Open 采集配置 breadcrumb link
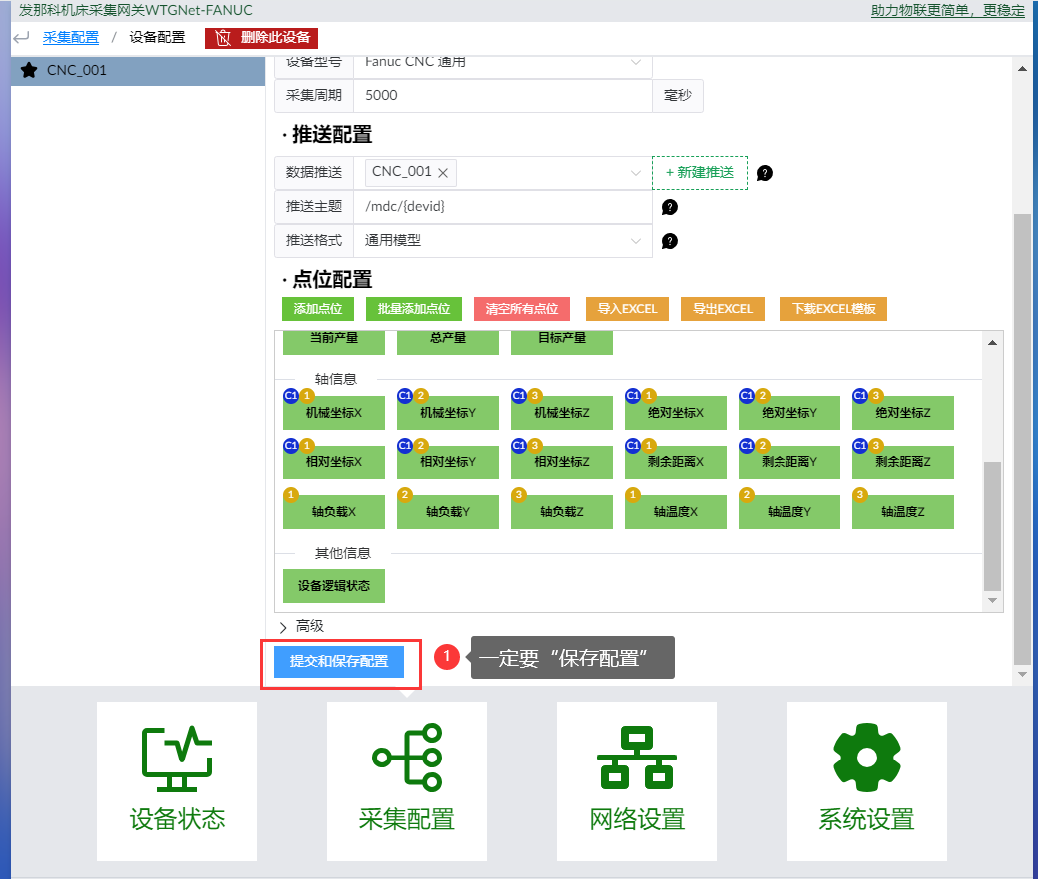The width and height of the screenshot is (1038, 879). click(x=71, y=38)
